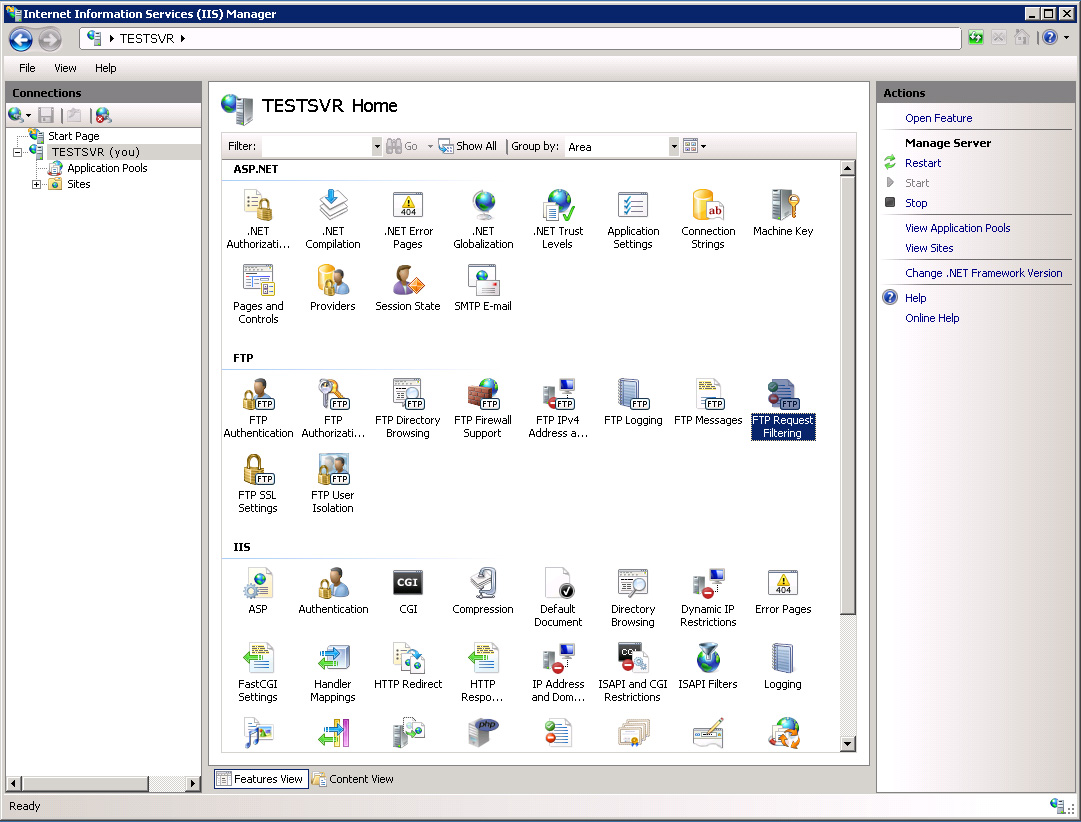The image size is (1081, 822).
Task: Click the features list scroll down arrow
Action: click(x=848, y=743)
